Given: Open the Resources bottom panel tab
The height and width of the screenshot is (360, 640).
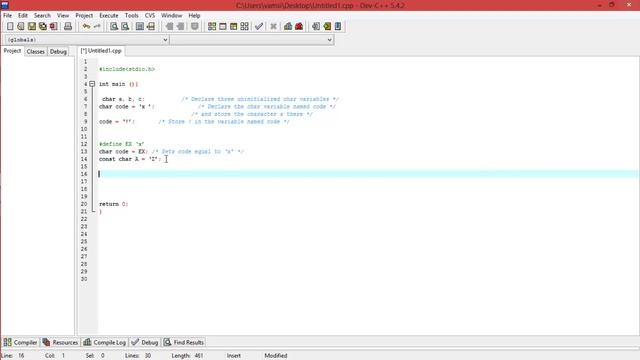Looking at the screenshot, I should click(60, 342).
